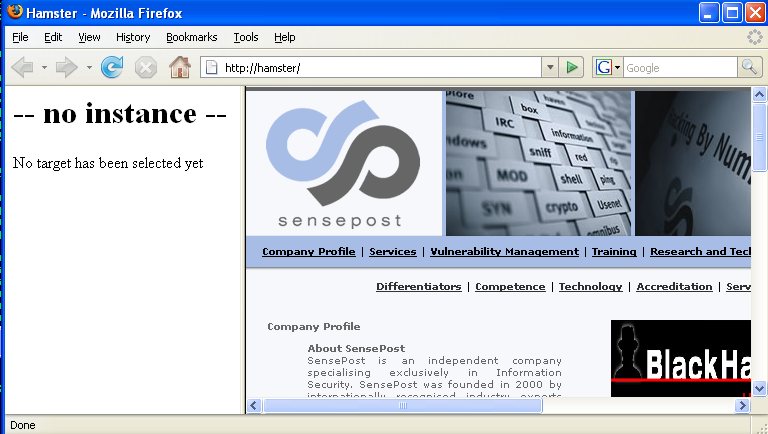Open the Tools menu

click(x=245, y=37)
